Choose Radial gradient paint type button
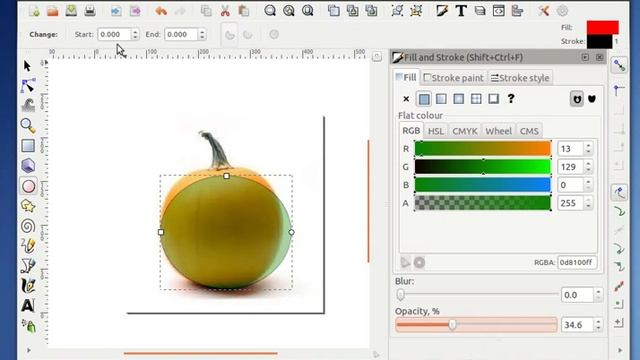The height and width of the screenshot is (360, 640). (459, 99)
